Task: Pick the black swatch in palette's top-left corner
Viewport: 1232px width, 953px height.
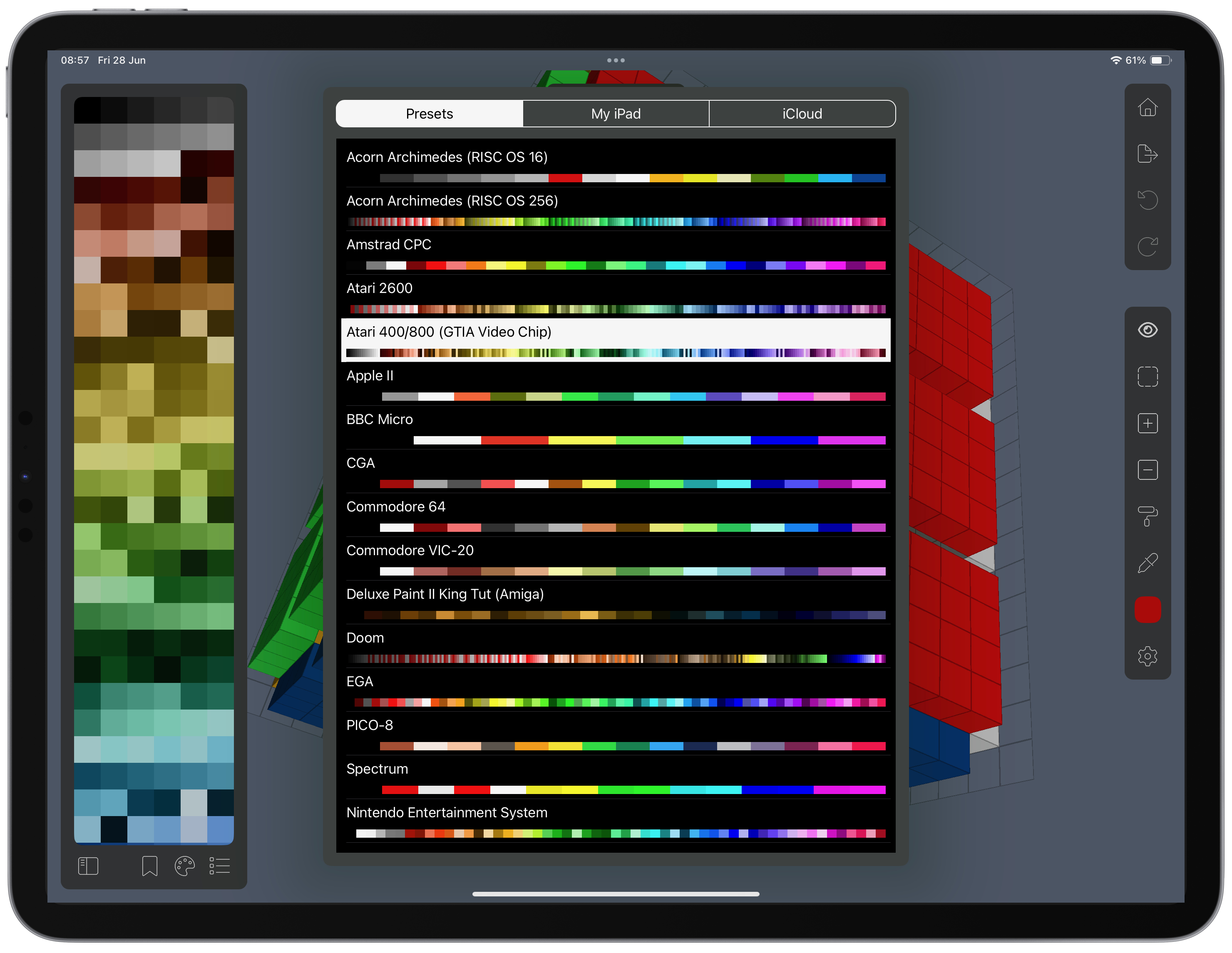Action: coord(87,110)
